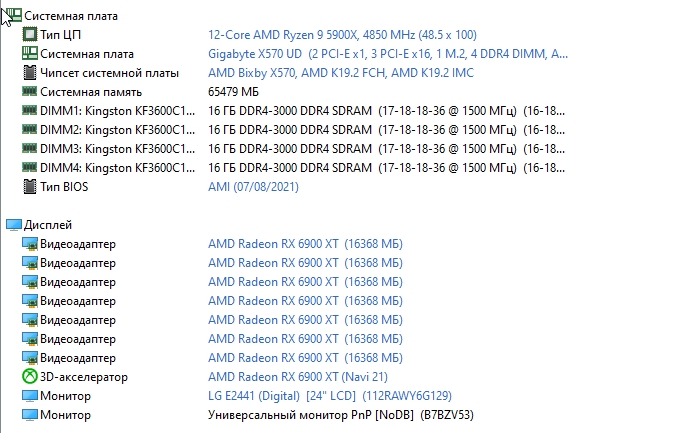
Task: Click the DIMM1 memory module icon
Action: (x=29, y=111)
